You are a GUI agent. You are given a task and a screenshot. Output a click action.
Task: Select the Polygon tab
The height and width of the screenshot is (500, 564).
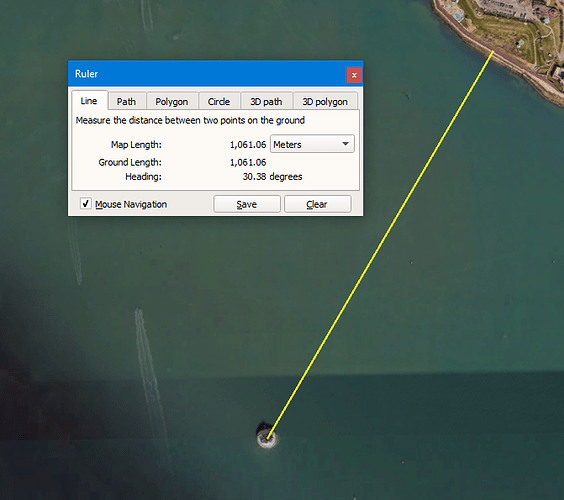point(172,101)
